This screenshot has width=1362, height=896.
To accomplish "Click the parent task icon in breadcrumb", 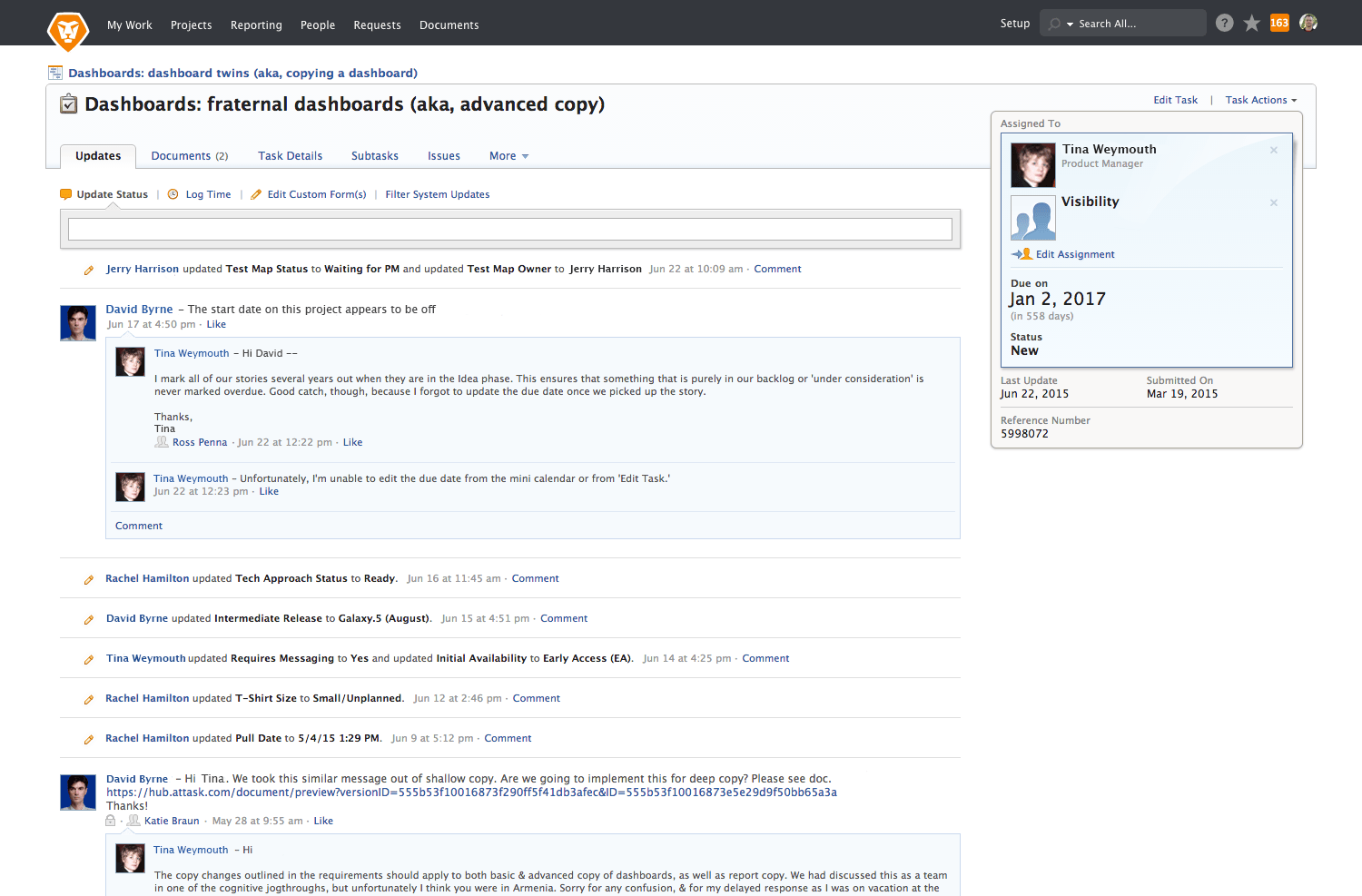I will click(55, 73).
